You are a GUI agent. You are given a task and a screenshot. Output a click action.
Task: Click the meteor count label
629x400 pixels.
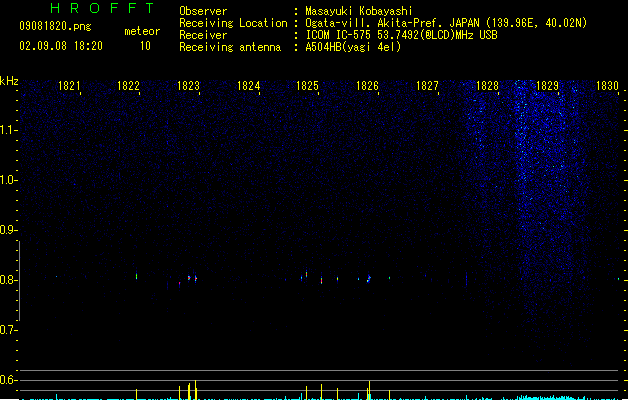(x=142, y=31)
